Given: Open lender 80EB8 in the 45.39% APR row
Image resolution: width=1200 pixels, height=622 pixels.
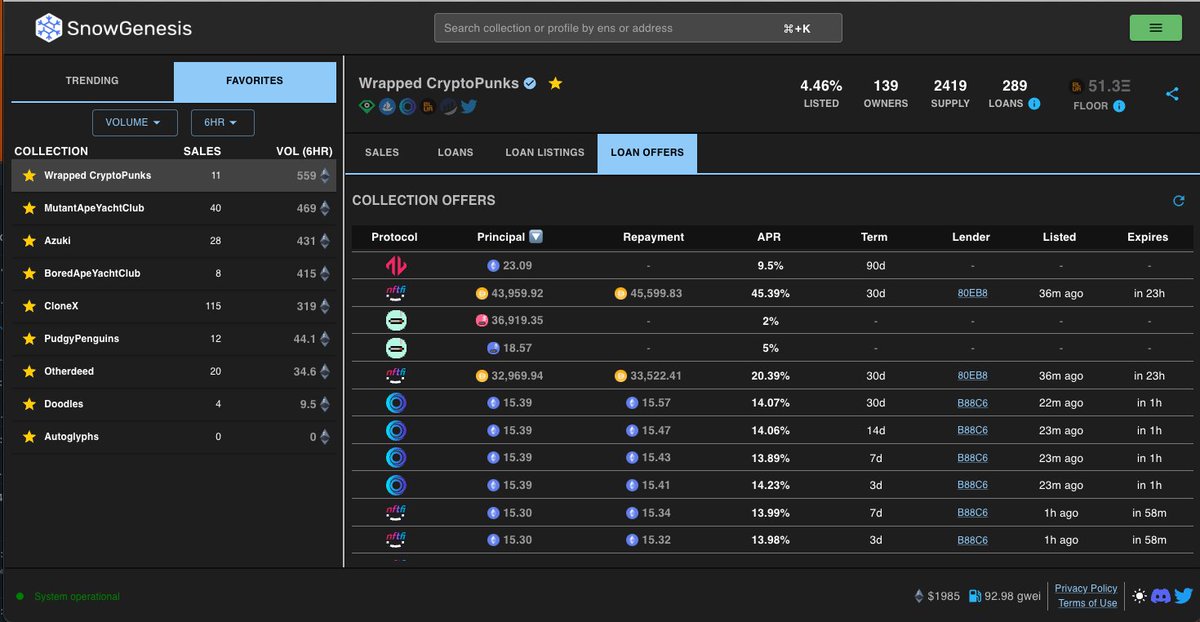Looking at the screenshot, I should [x=972, y=293].
